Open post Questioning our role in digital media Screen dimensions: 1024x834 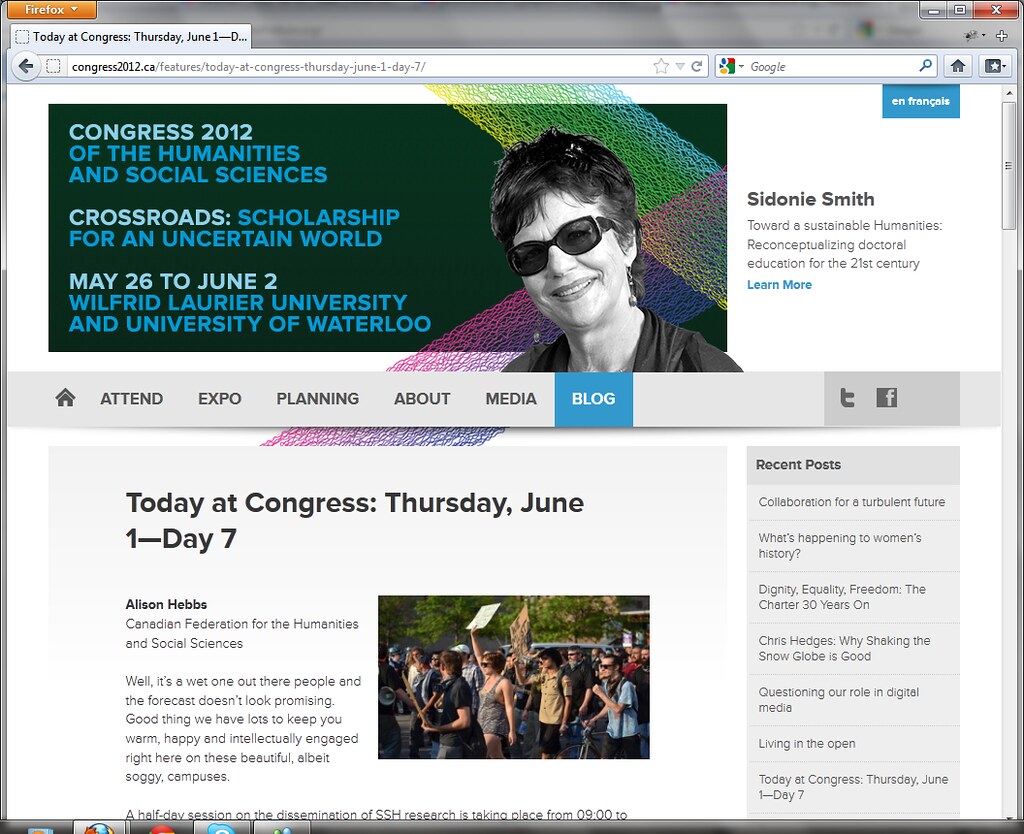point(839,700)
